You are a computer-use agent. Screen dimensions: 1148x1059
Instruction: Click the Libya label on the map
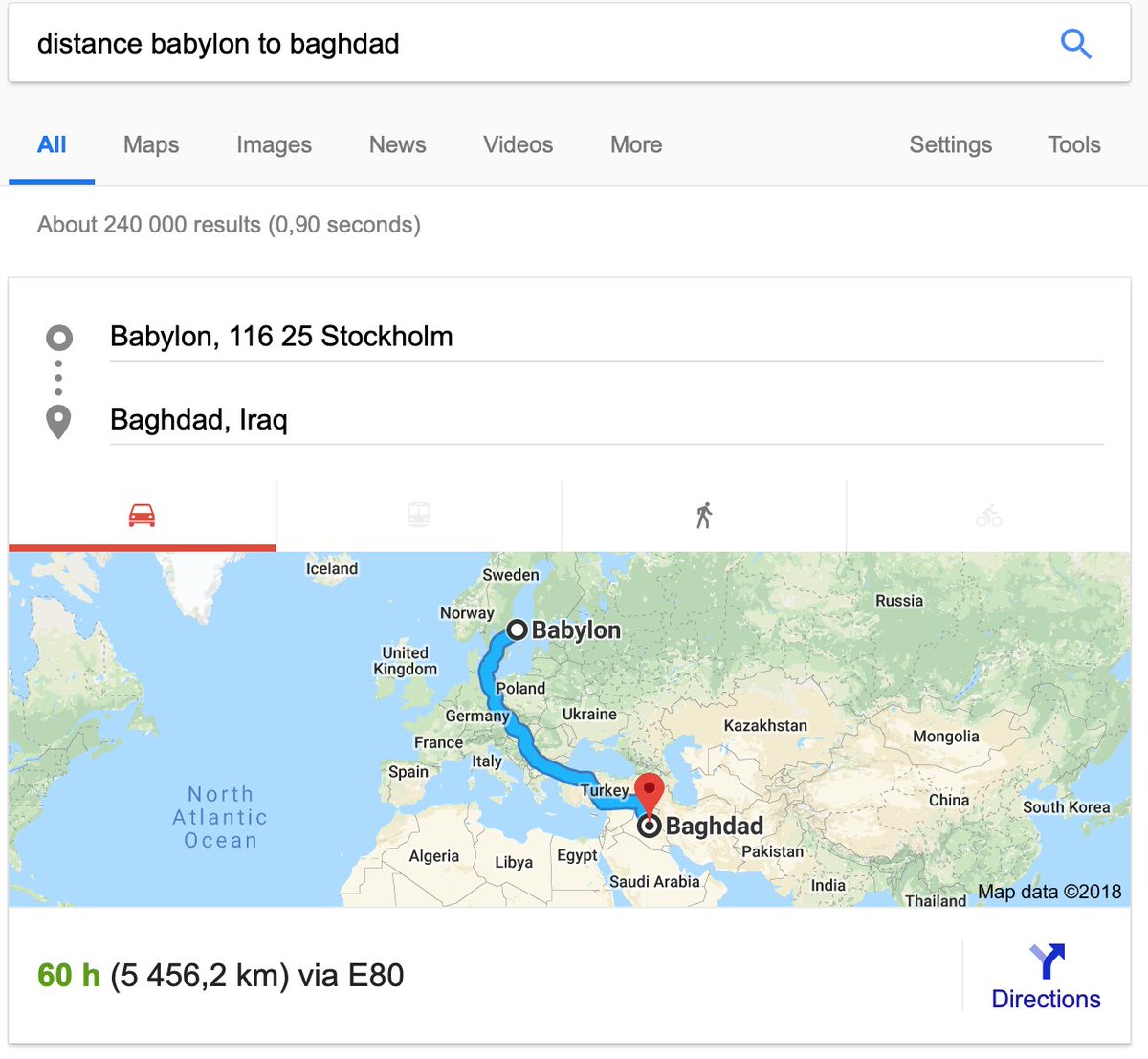[x=514, y=862]
